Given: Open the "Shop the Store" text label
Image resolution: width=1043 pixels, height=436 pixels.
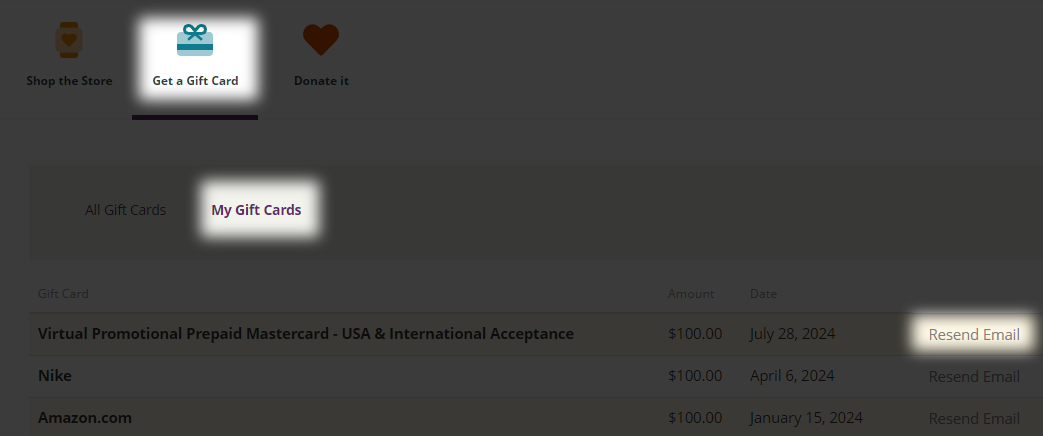Looking at the screenshot, I should (69, 81).
